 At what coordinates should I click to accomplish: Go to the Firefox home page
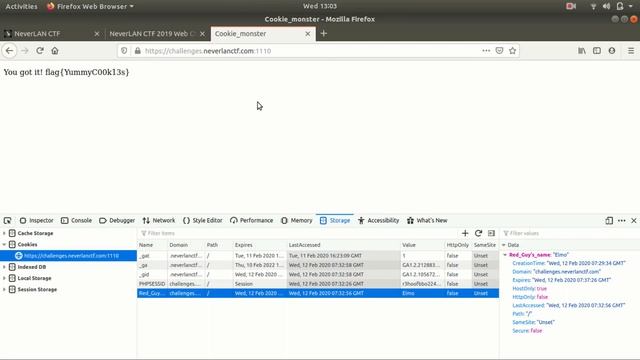55,51
